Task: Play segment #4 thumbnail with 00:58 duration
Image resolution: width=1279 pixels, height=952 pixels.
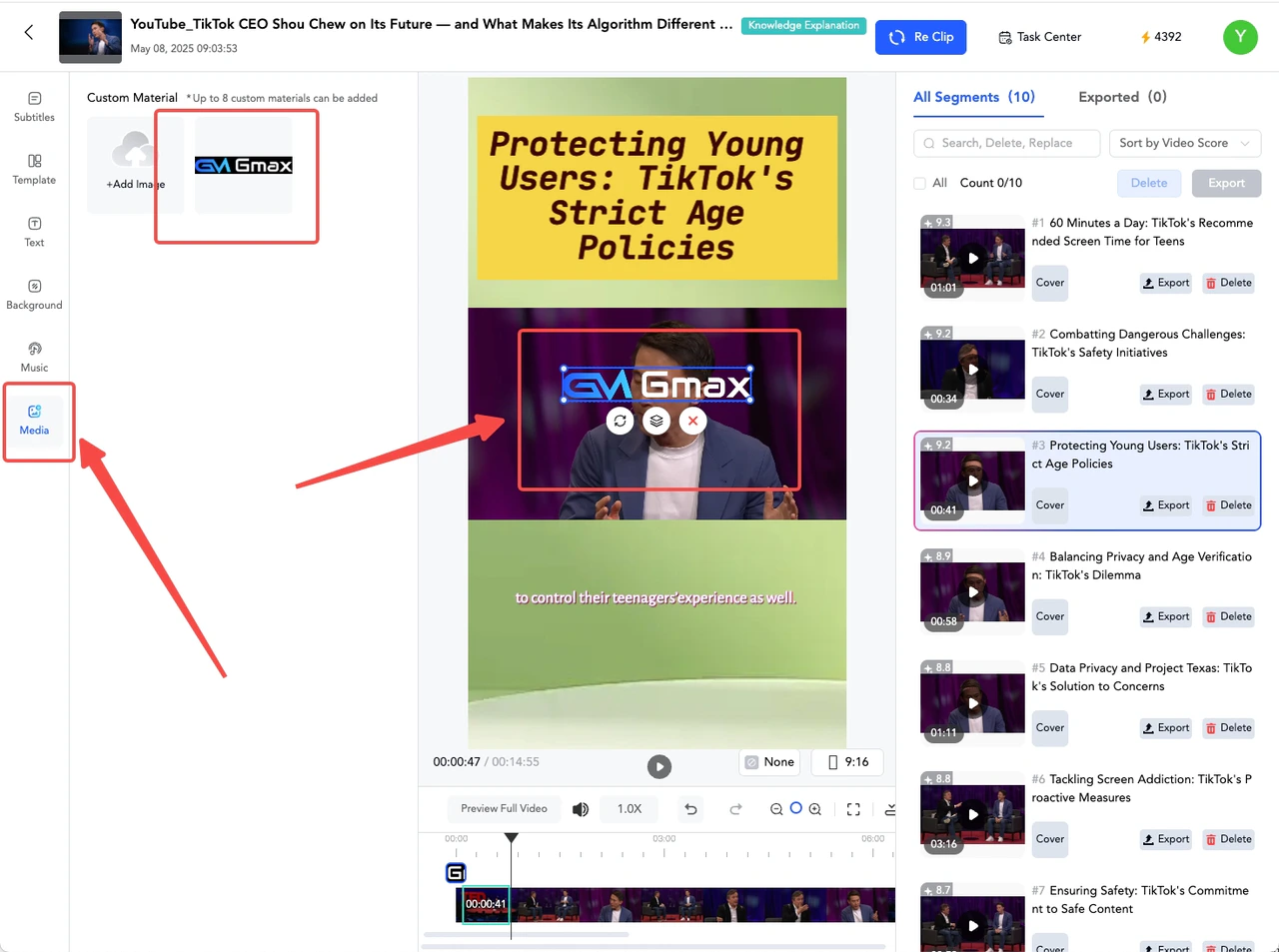Action: [972, 591]
